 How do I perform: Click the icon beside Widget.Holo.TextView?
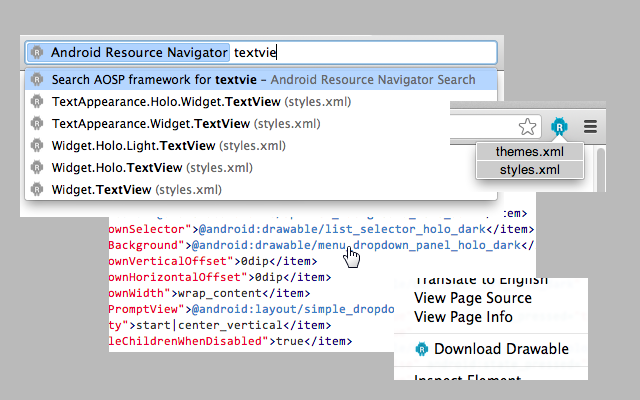pos(37,168)
